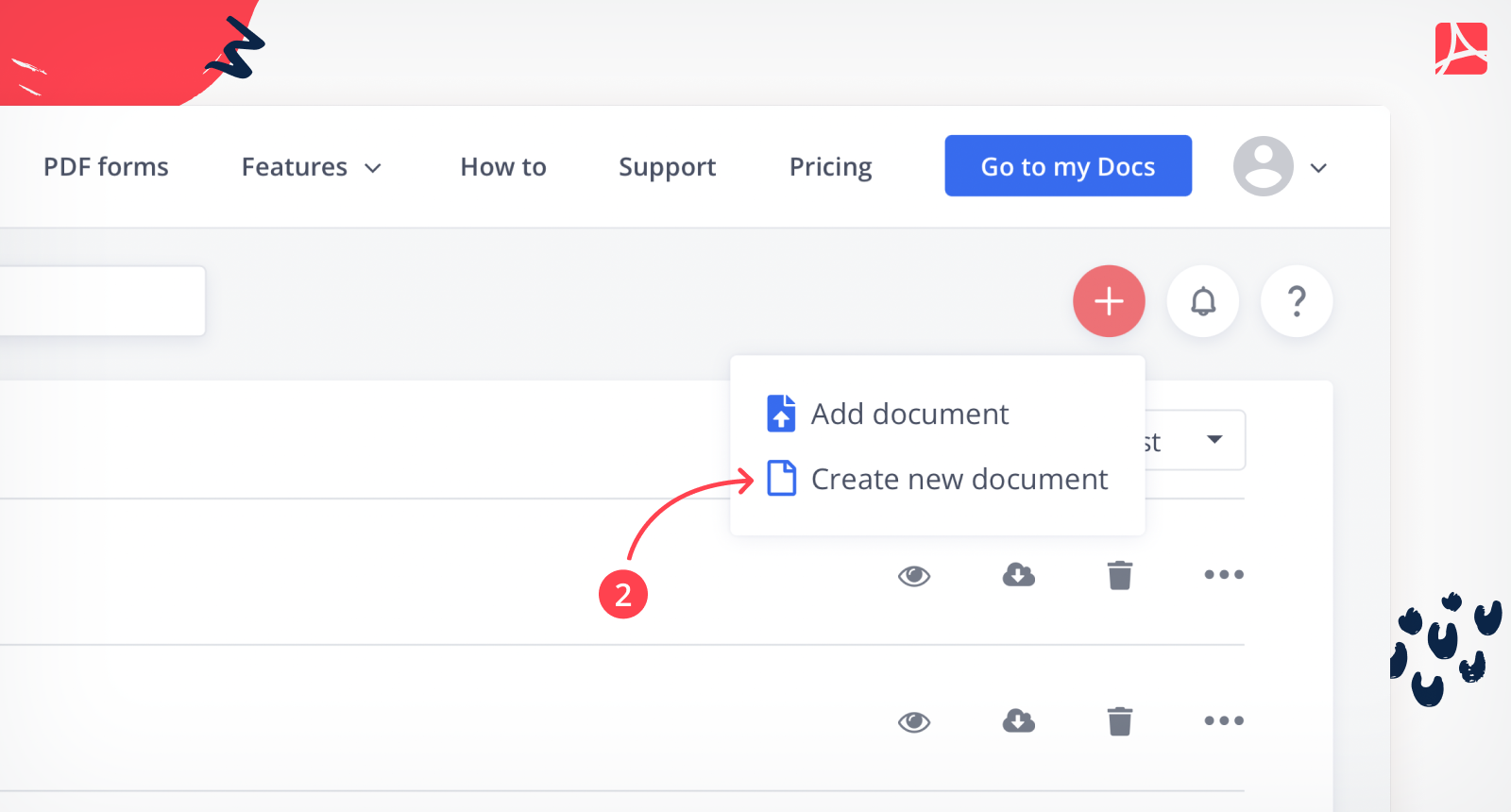Preview first document with eye icon
The width and height of the screenshot is (1511, 812).
pos(913,575)
